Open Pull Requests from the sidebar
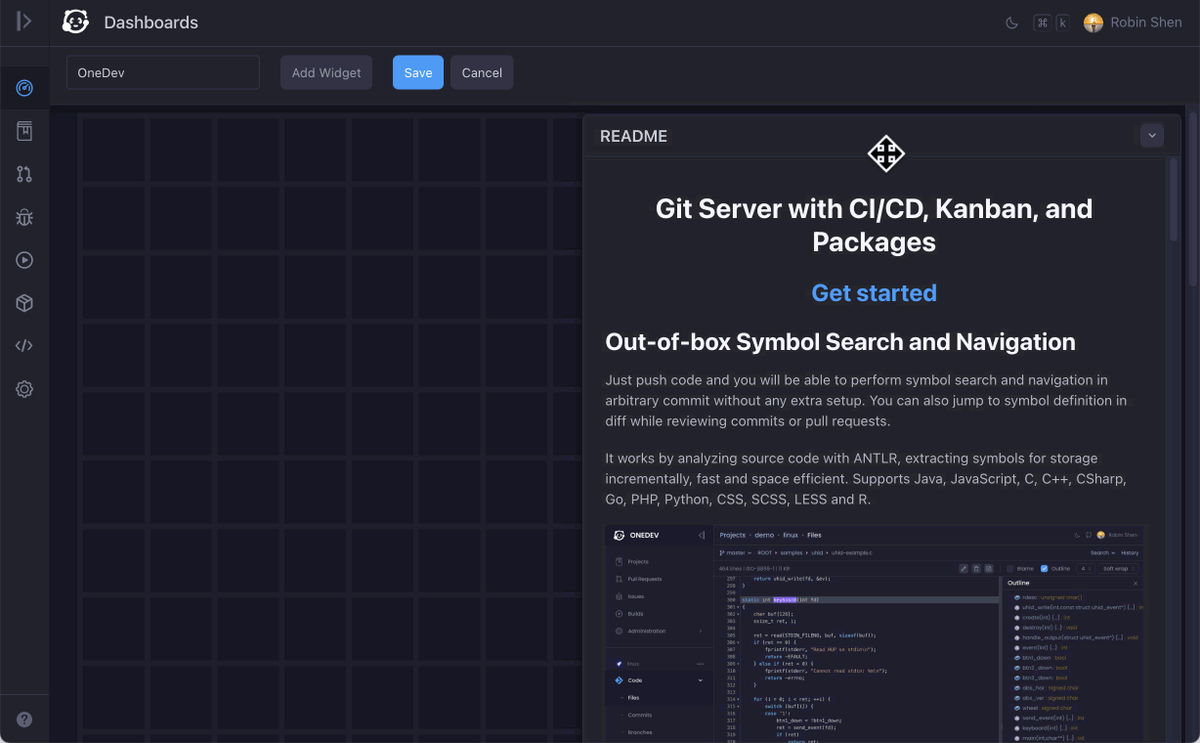The width and height of the screenshot is (1200, 743). click(24, 174)
